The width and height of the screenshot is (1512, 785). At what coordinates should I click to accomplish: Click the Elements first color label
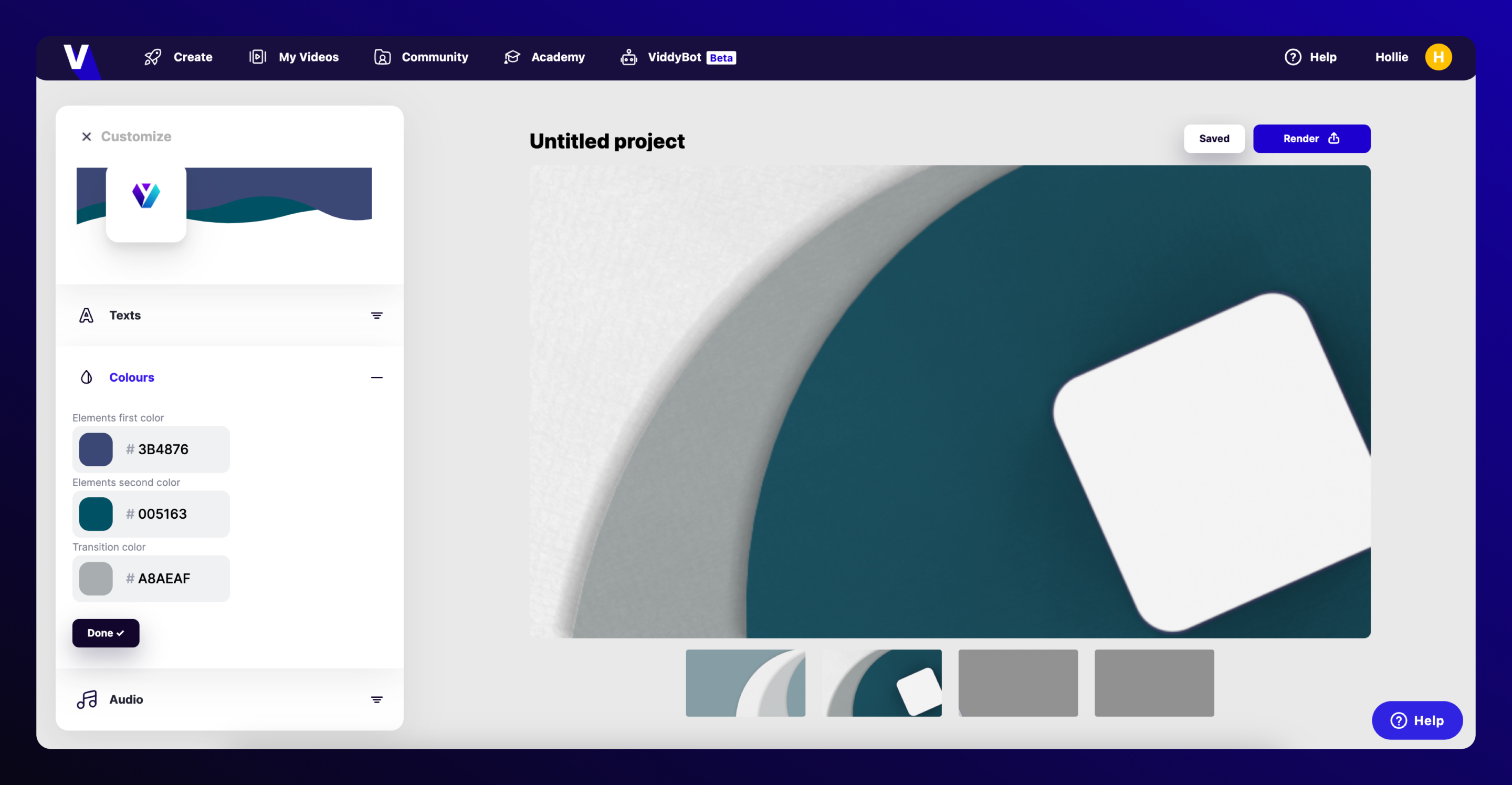118,418
